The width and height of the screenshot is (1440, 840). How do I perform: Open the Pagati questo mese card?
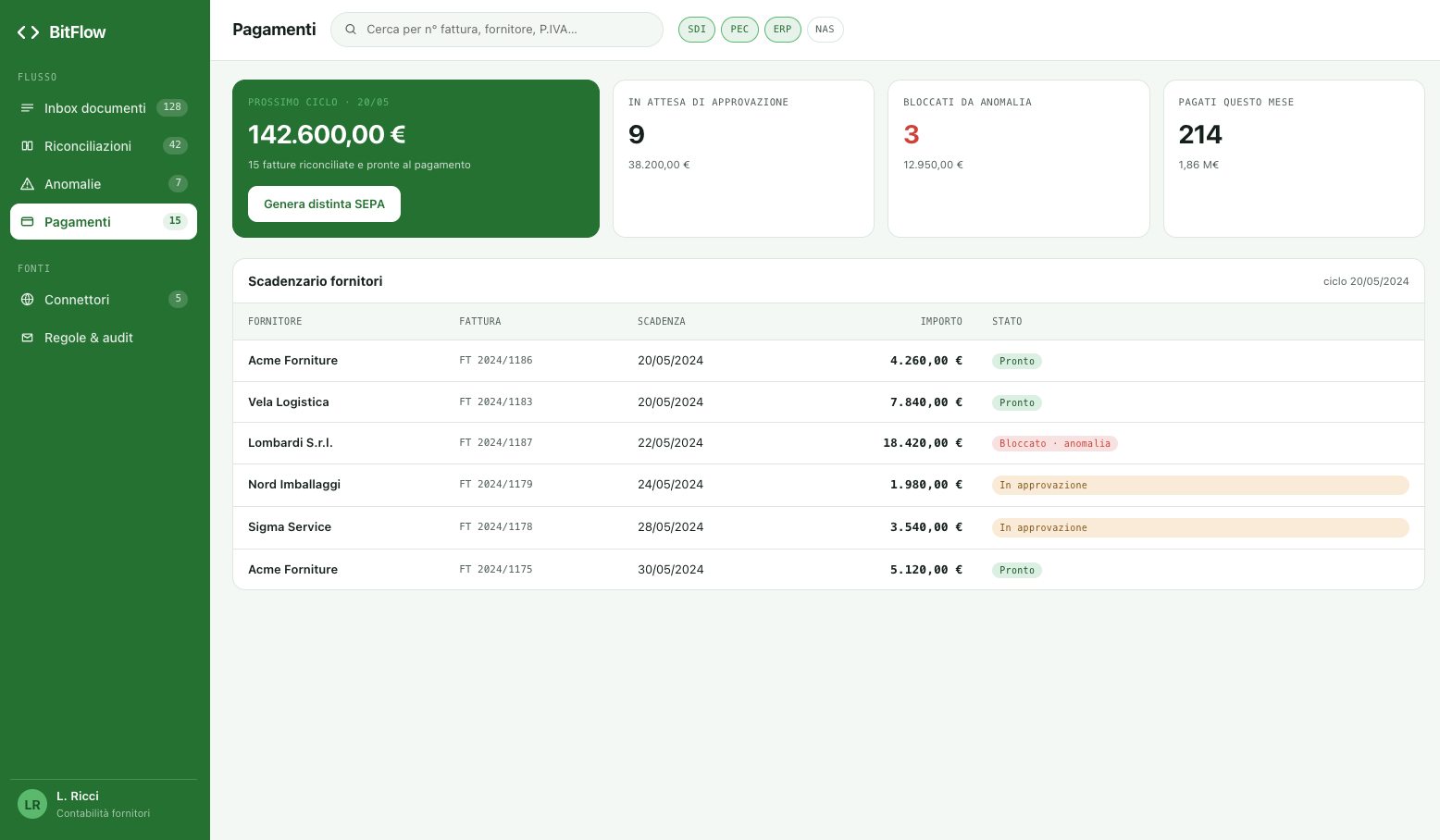1294,158
